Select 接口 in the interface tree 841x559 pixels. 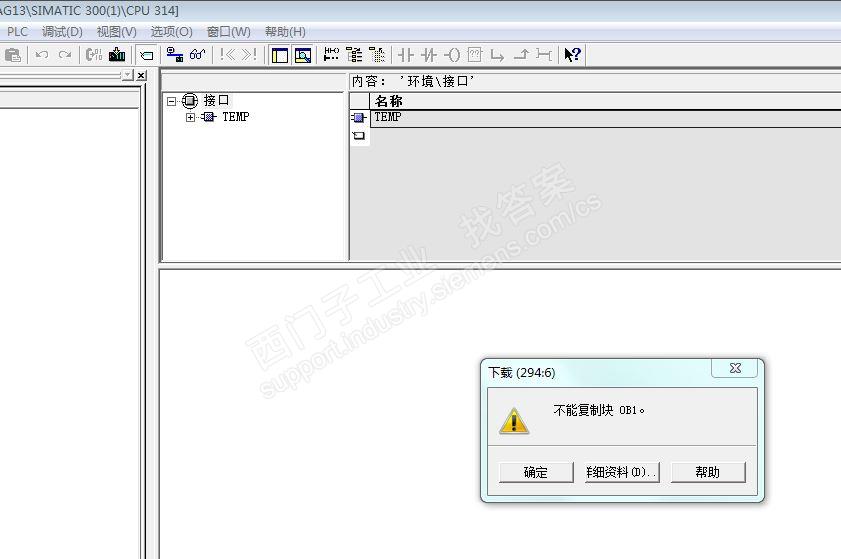[x=216, y=100]
